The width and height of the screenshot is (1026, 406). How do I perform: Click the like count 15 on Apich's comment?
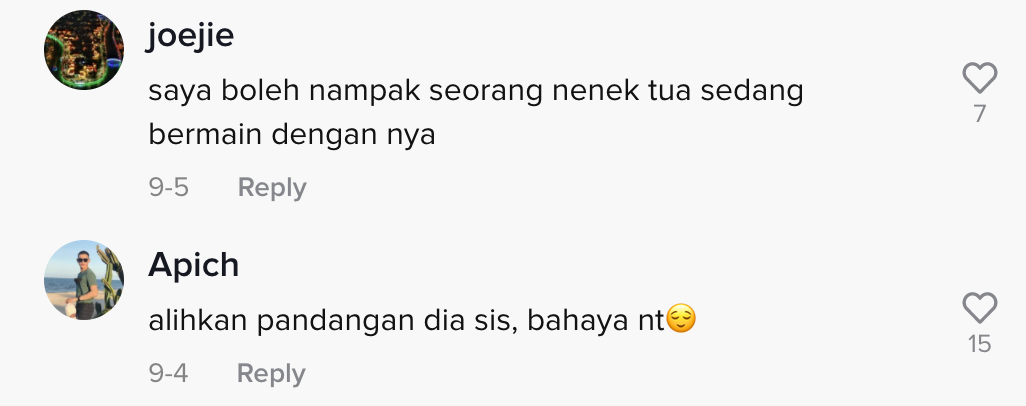click(980, 344)
